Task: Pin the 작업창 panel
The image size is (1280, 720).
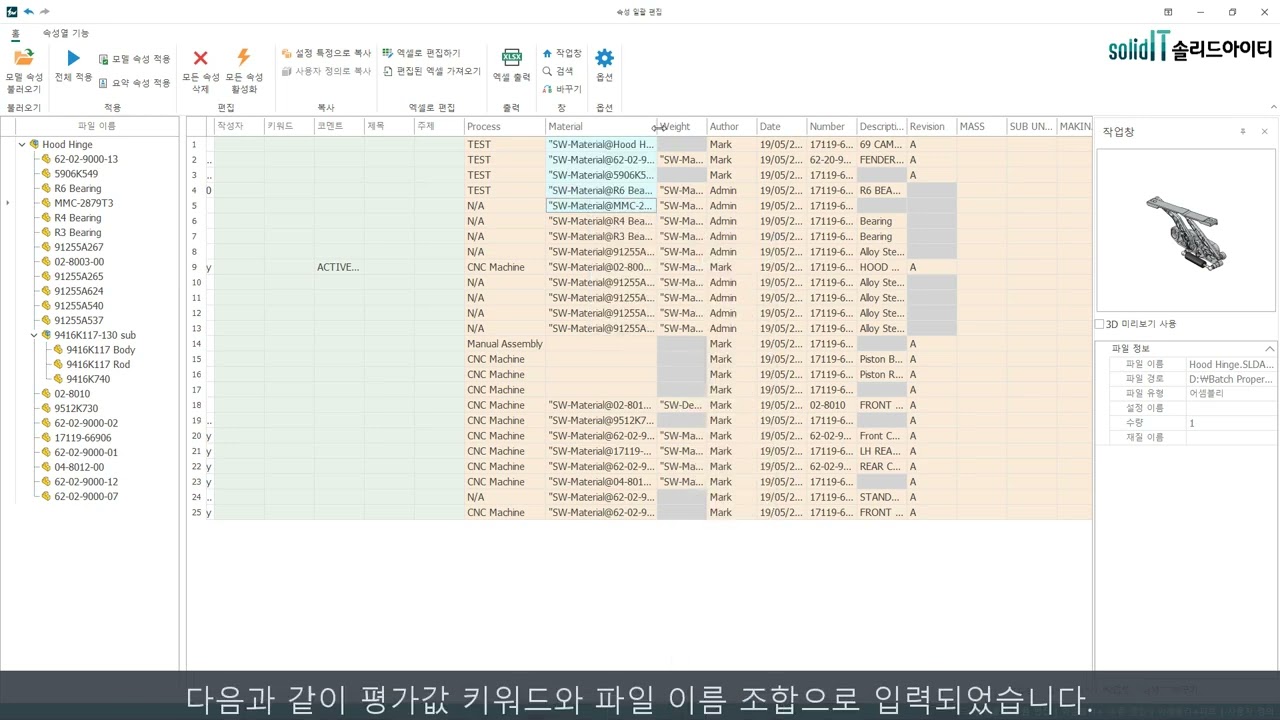Action: pos(1243,132)
